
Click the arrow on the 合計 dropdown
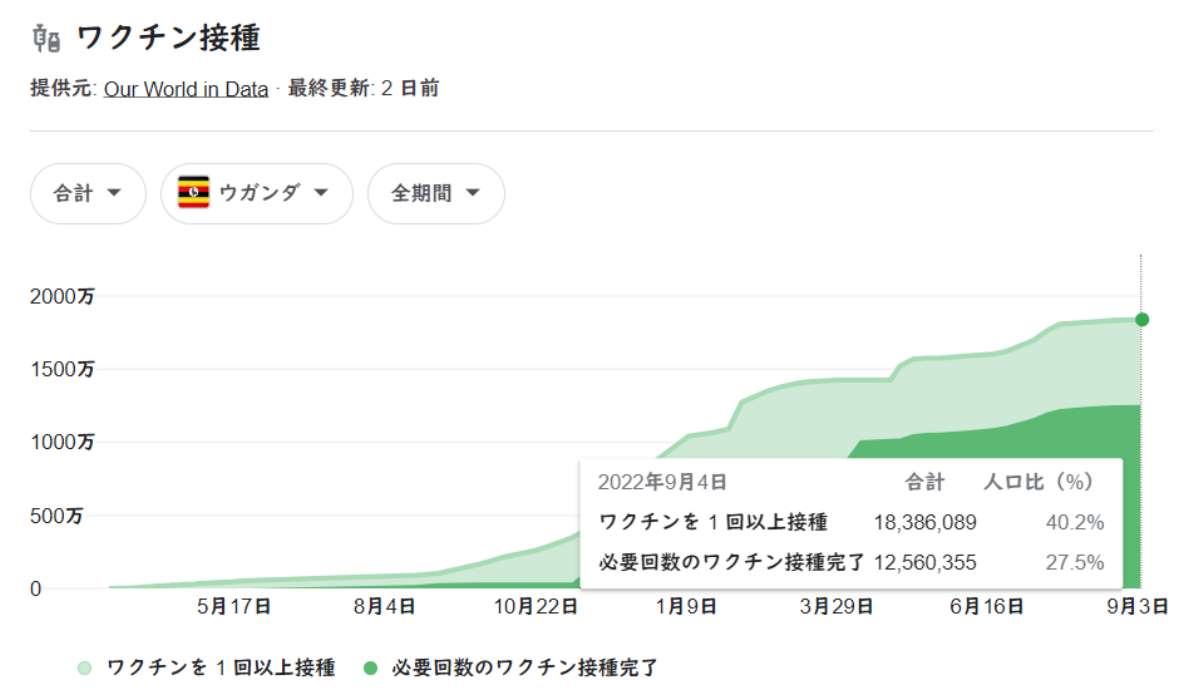pyautogui.click(x=113, y=193)
